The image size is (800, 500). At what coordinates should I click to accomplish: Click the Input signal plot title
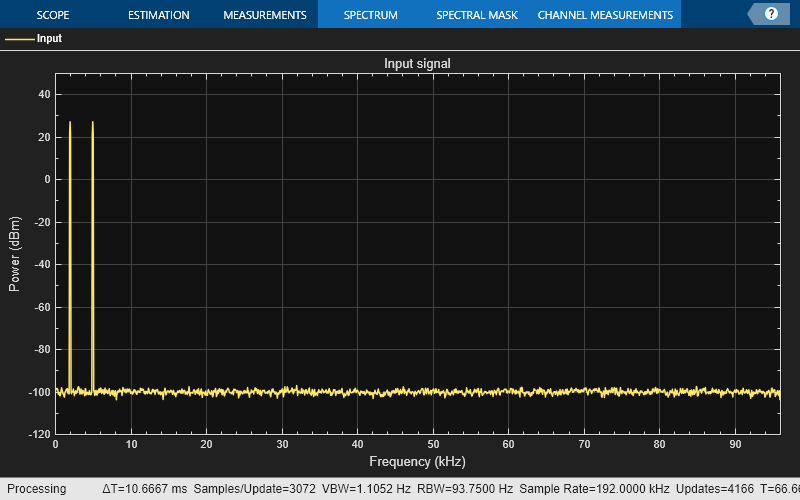point(417,63)
